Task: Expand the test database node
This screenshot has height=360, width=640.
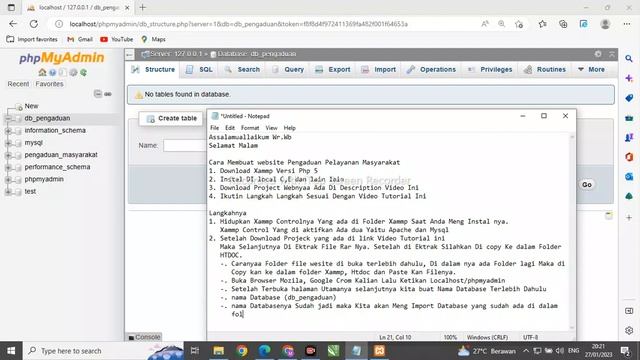Action: point(8,191)
